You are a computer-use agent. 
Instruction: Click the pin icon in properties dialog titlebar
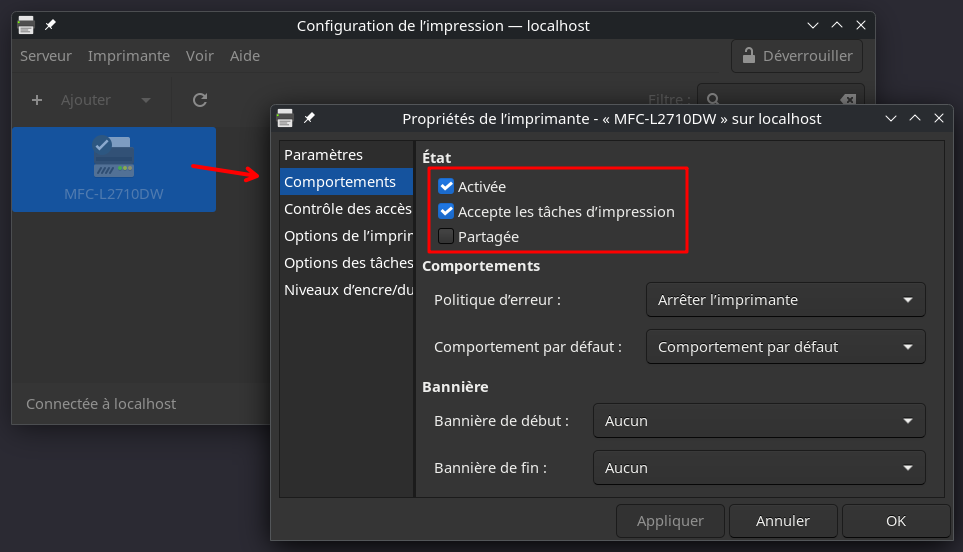(309, 118)
